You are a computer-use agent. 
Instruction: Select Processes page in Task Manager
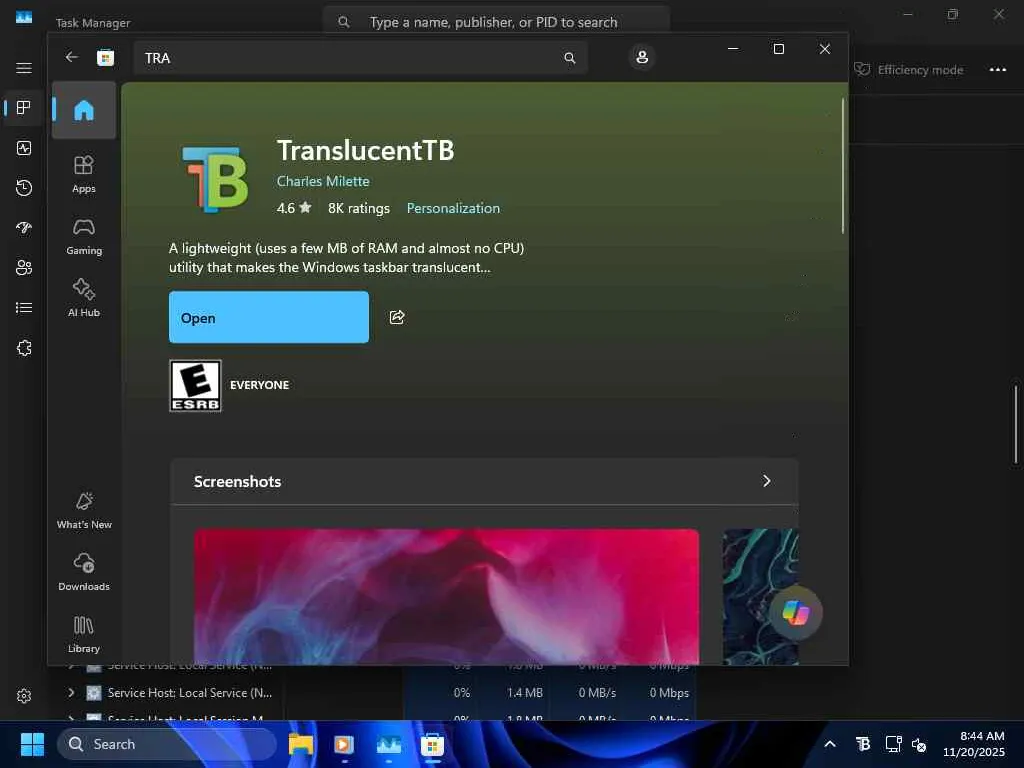pos(24,108)
